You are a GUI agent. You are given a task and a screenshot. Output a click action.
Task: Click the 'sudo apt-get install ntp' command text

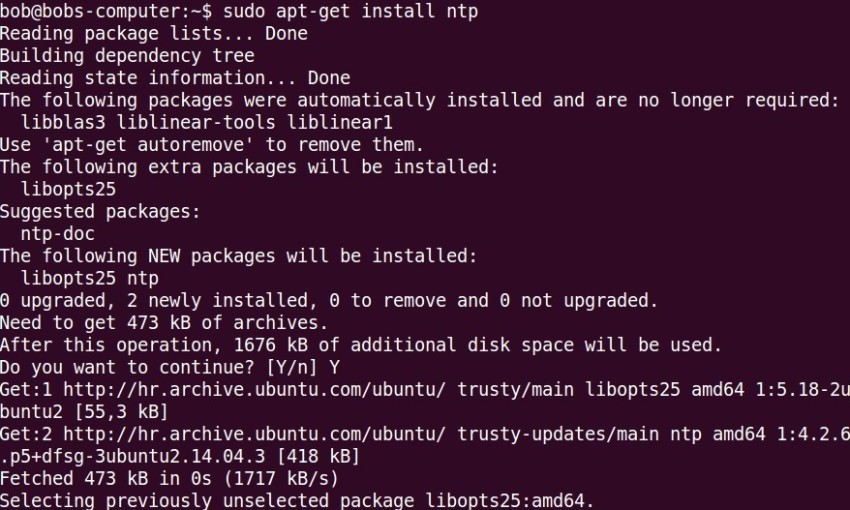click(x=351, y=11)
